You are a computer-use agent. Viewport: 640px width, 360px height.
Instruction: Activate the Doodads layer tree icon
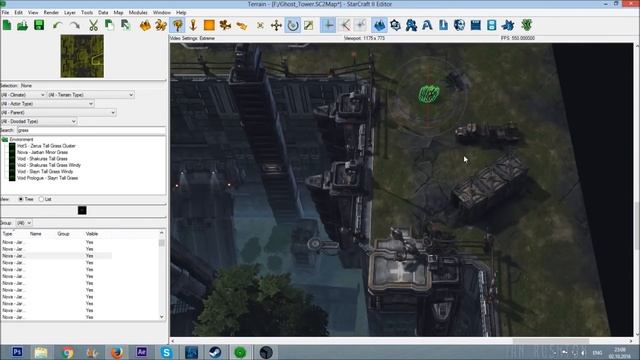point(177,25)
